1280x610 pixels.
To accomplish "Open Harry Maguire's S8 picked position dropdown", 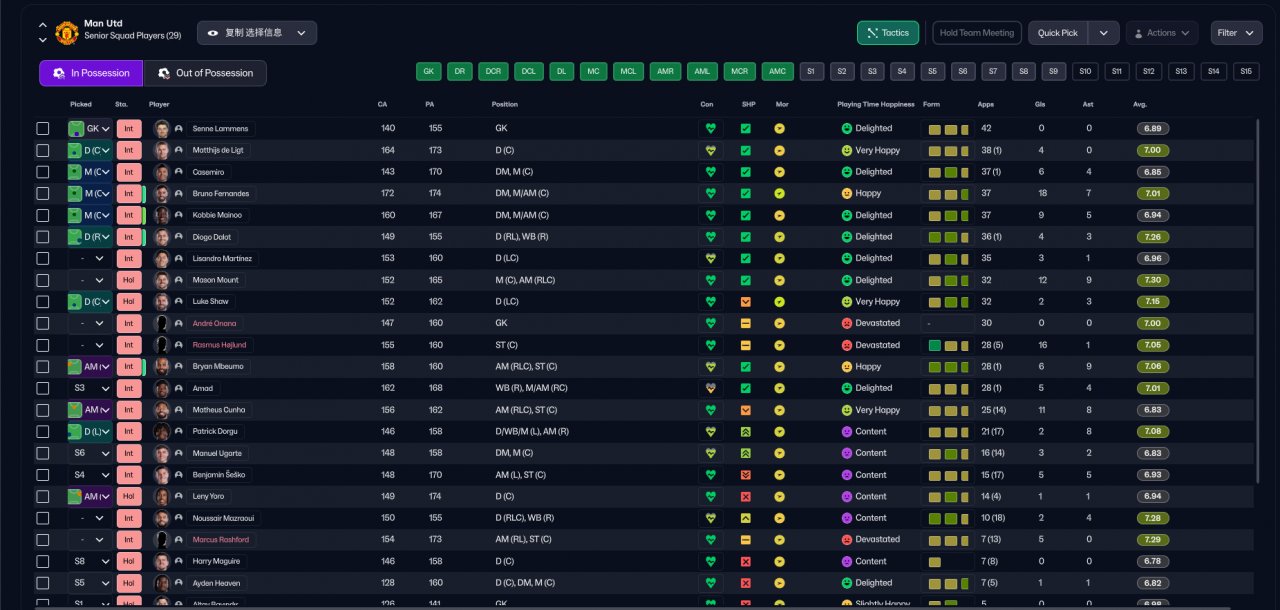I will (x=90, y=561).
